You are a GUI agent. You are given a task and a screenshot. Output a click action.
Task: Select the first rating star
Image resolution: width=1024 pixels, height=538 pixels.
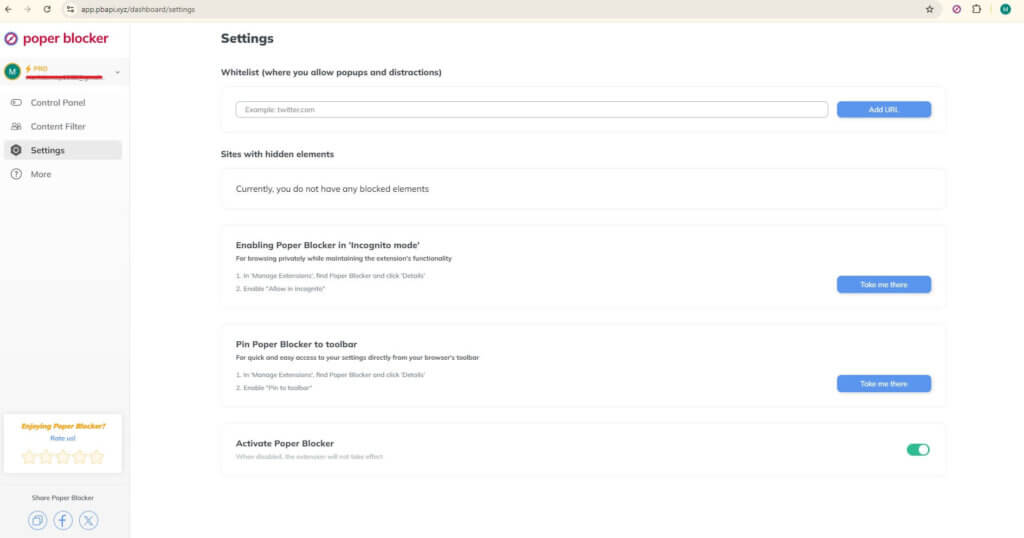click(x=29, y=457)
